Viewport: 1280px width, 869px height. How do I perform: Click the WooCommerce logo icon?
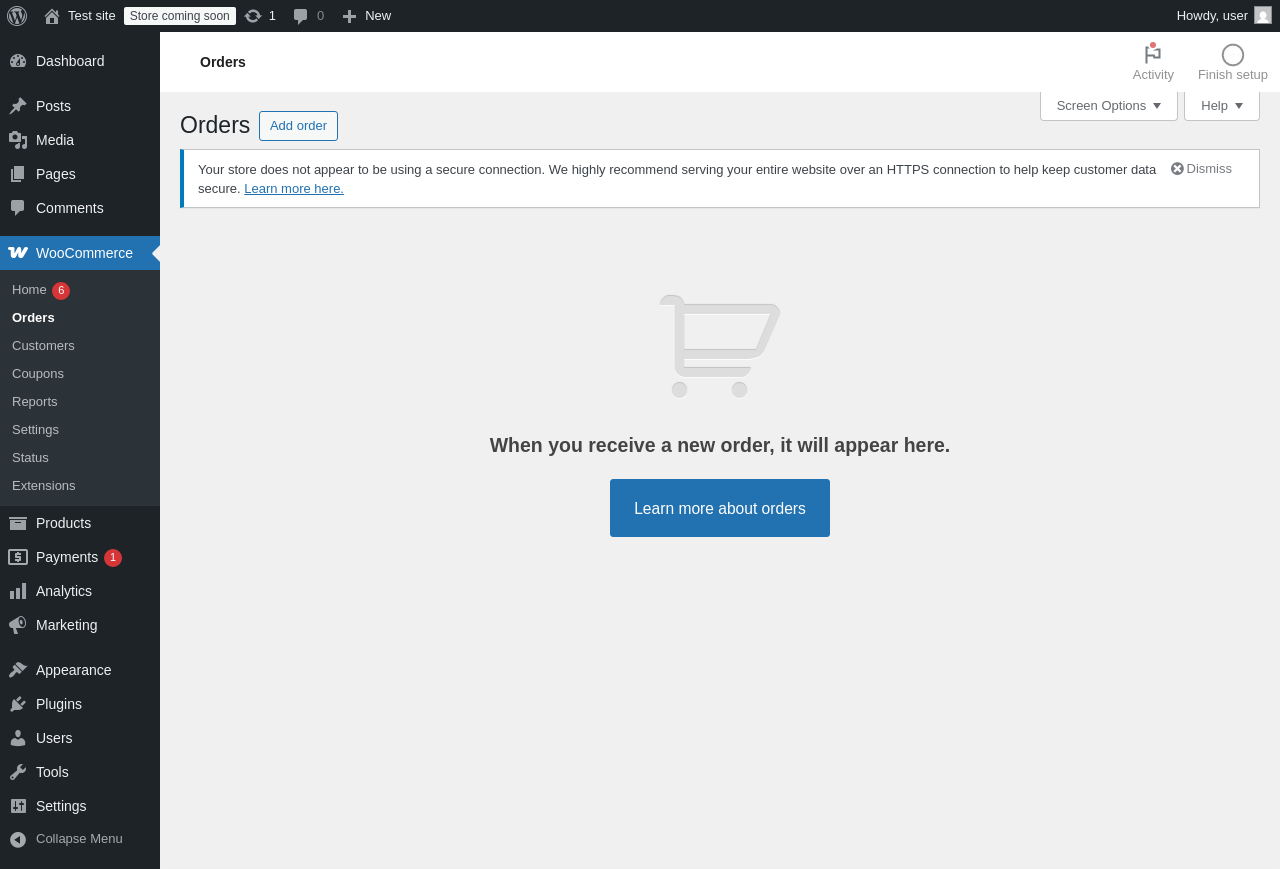pos(18,253)
